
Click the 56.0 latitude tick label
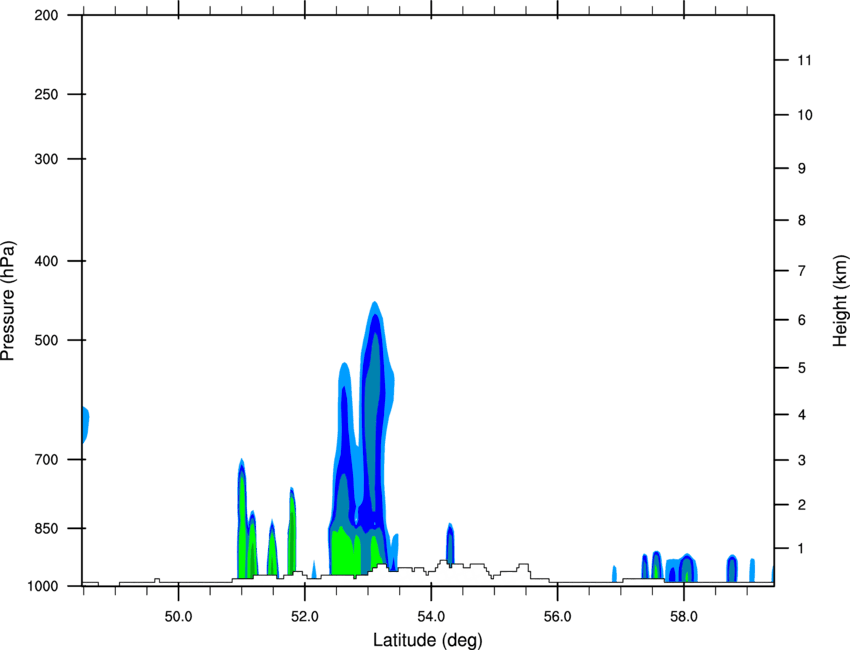point(558,617)
